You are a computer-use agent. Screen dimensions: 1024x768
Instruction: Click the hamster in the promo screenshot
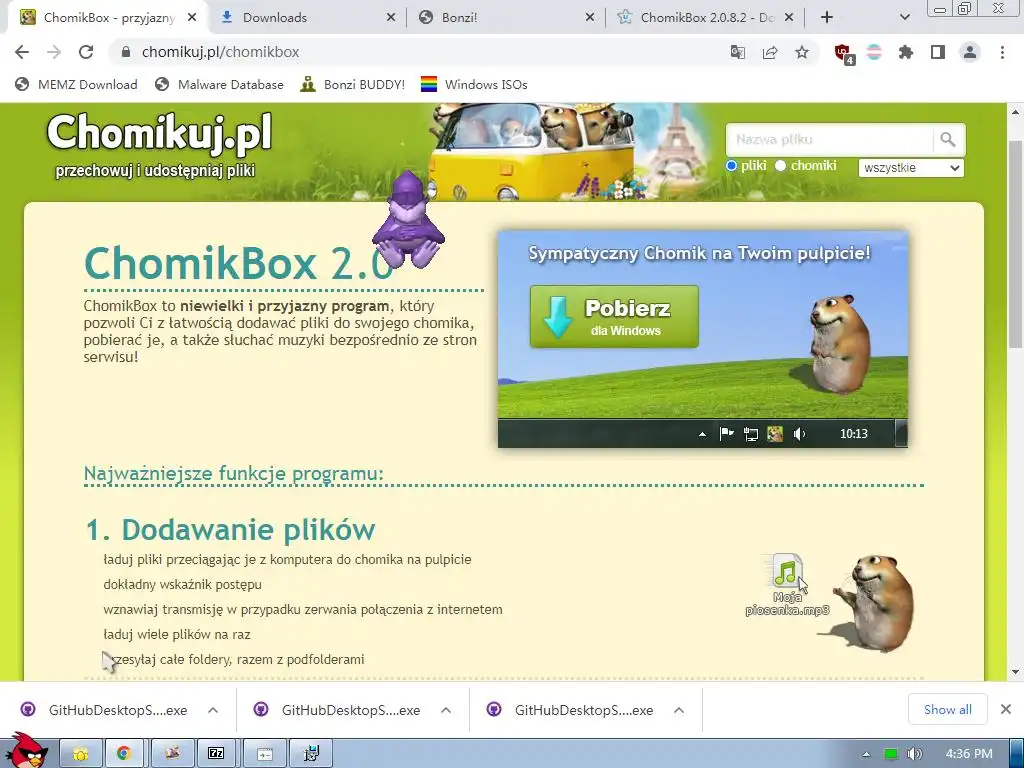click(839, 344)
